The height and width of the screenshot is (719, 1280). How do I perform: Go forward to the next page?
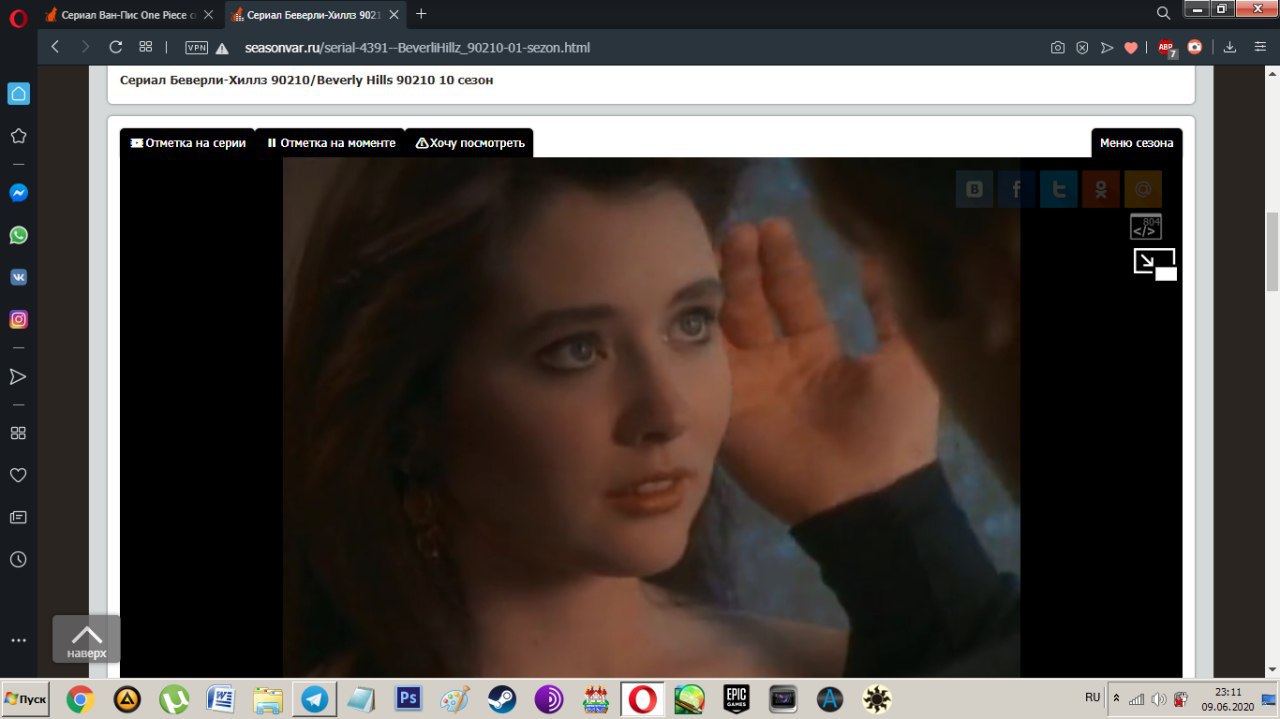coord(85,47)
